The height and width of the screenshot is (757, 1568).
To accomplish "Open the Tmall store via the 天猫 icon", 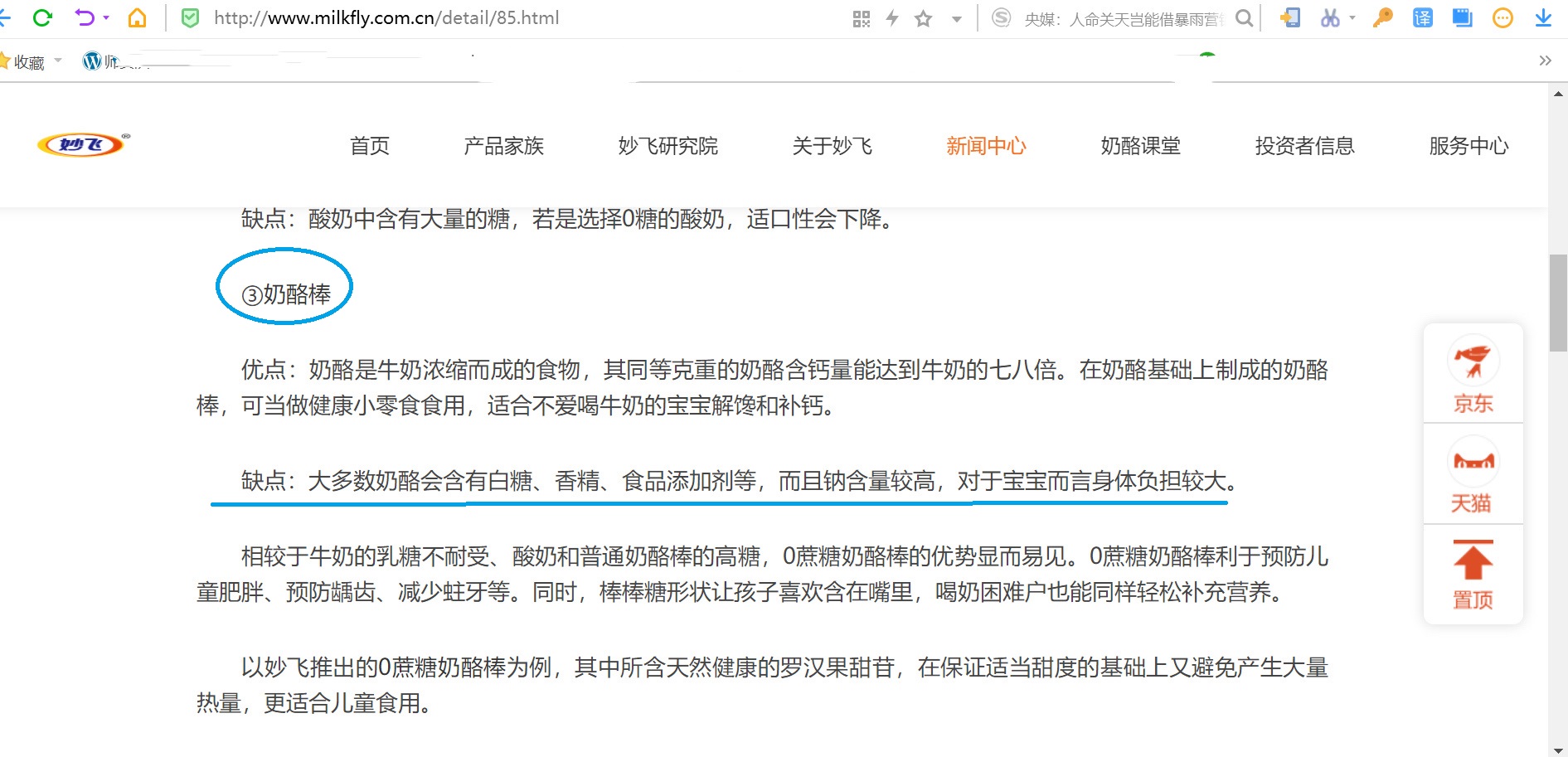I will coord(1473,474).
